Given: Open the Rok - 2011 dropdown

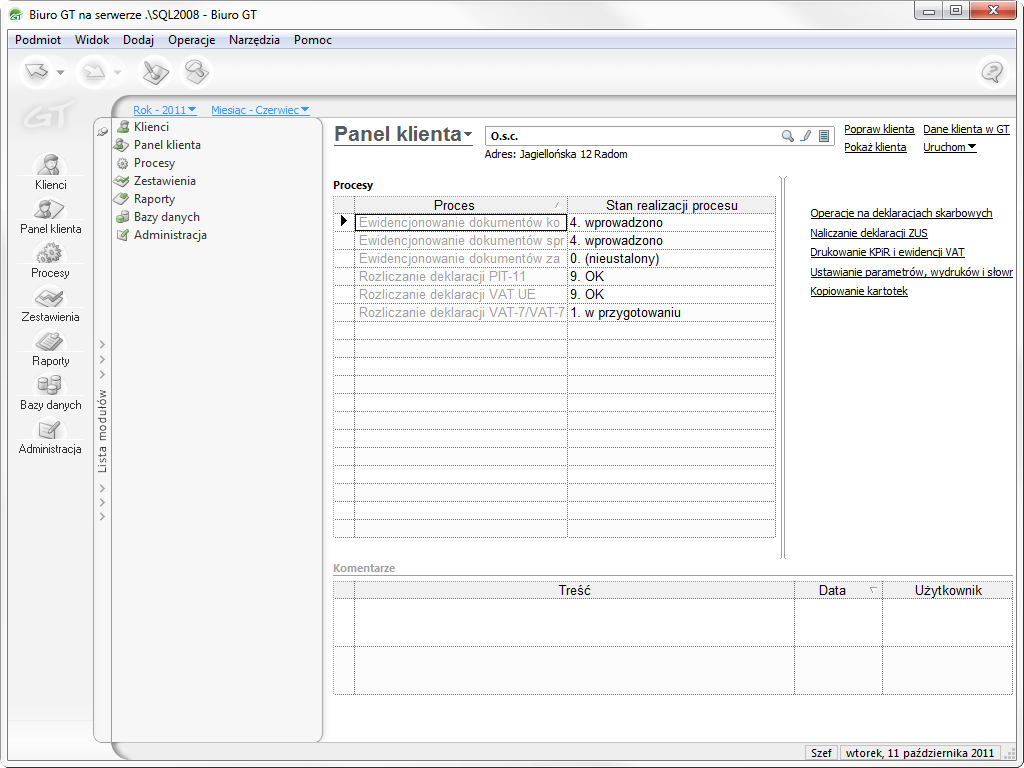Looking at the screenshot, I should [x=164, y=110].
